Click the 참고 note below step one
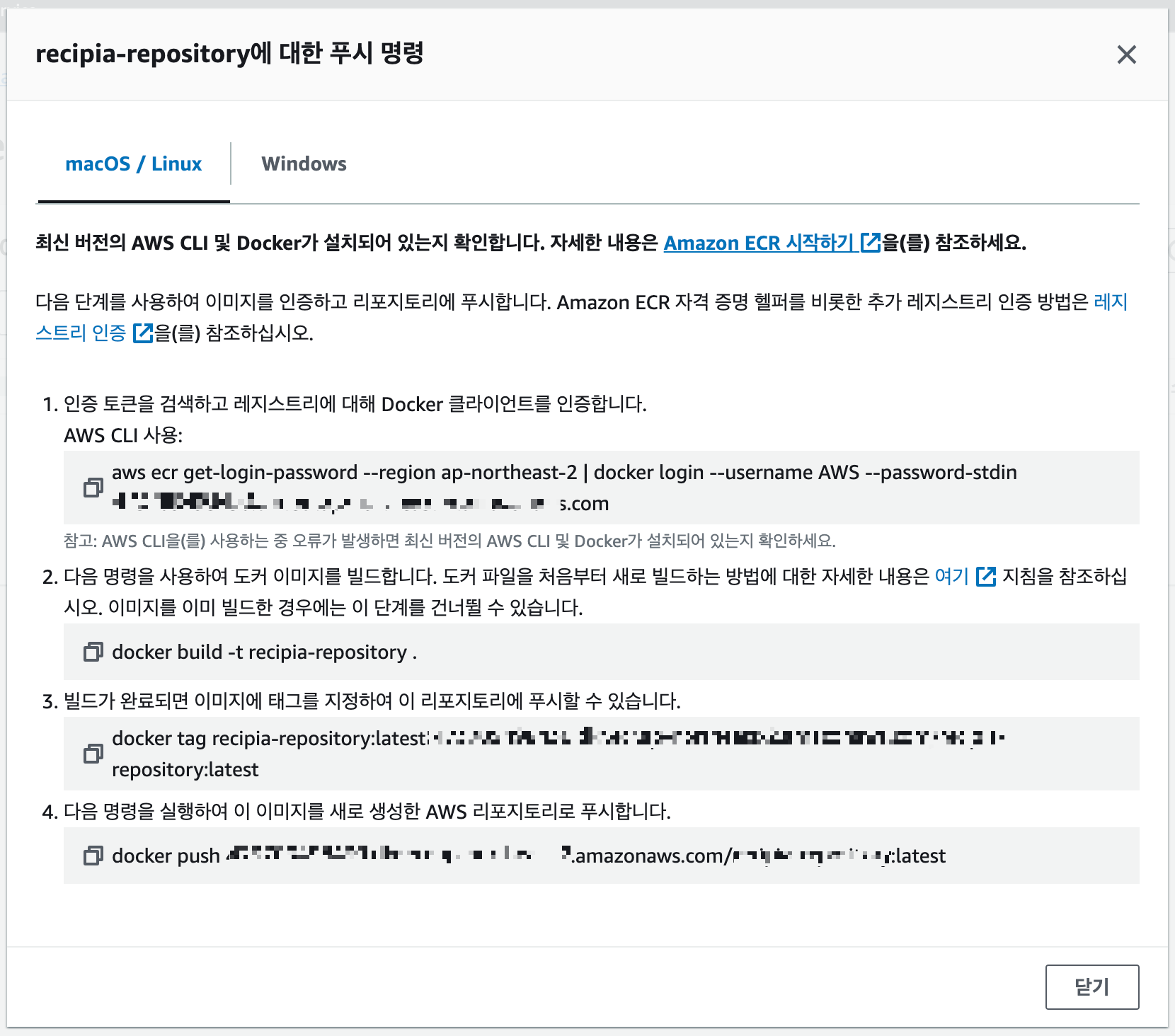This screenshot has height=1036, width=1175. click(449, 541)
